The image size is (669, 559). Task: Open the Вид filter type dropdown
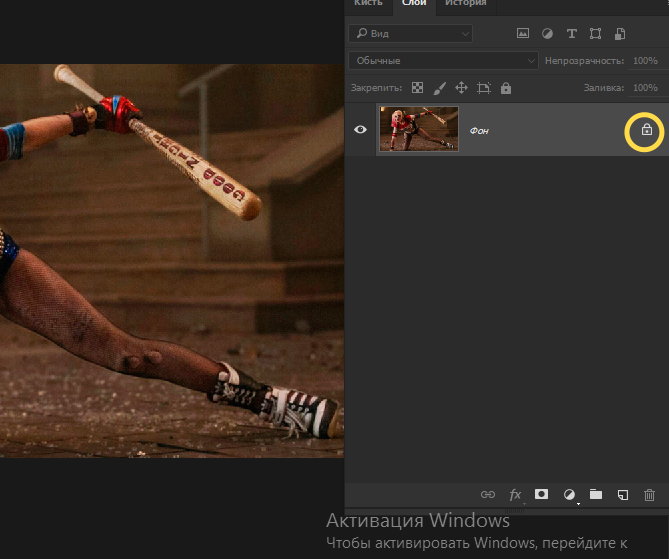point(410,34)
